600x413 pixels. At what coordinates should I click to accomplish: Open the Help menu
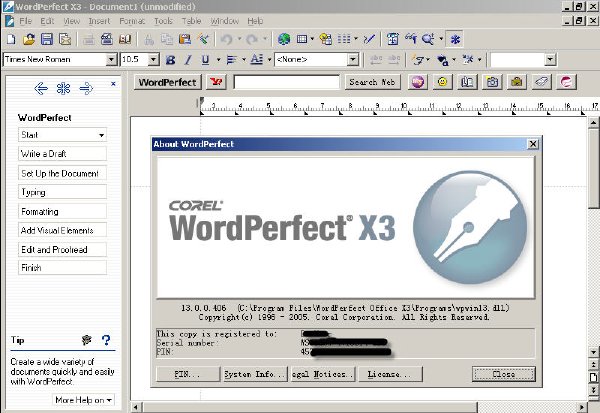(x=255, y=21)
